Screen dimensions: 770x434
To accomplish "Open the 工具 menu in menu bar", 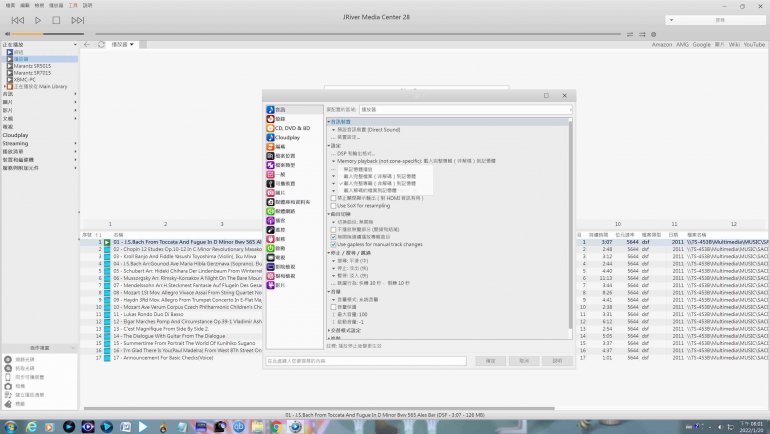I will [71, 5].
